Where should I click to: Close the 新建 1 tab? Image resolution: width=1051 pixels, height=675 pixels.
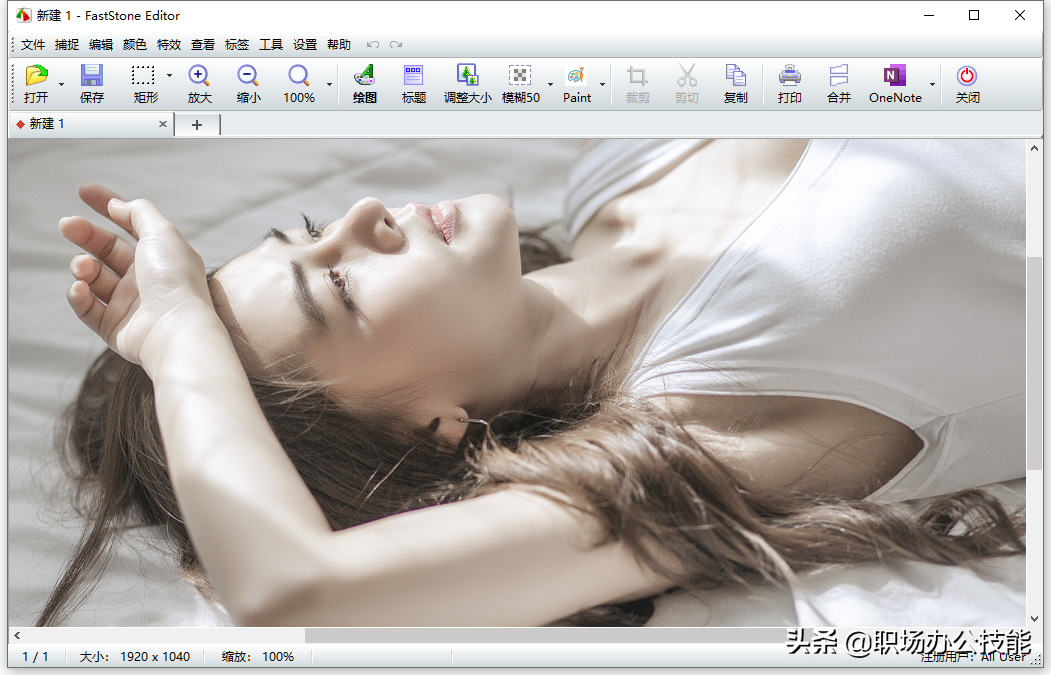point(163,124)
